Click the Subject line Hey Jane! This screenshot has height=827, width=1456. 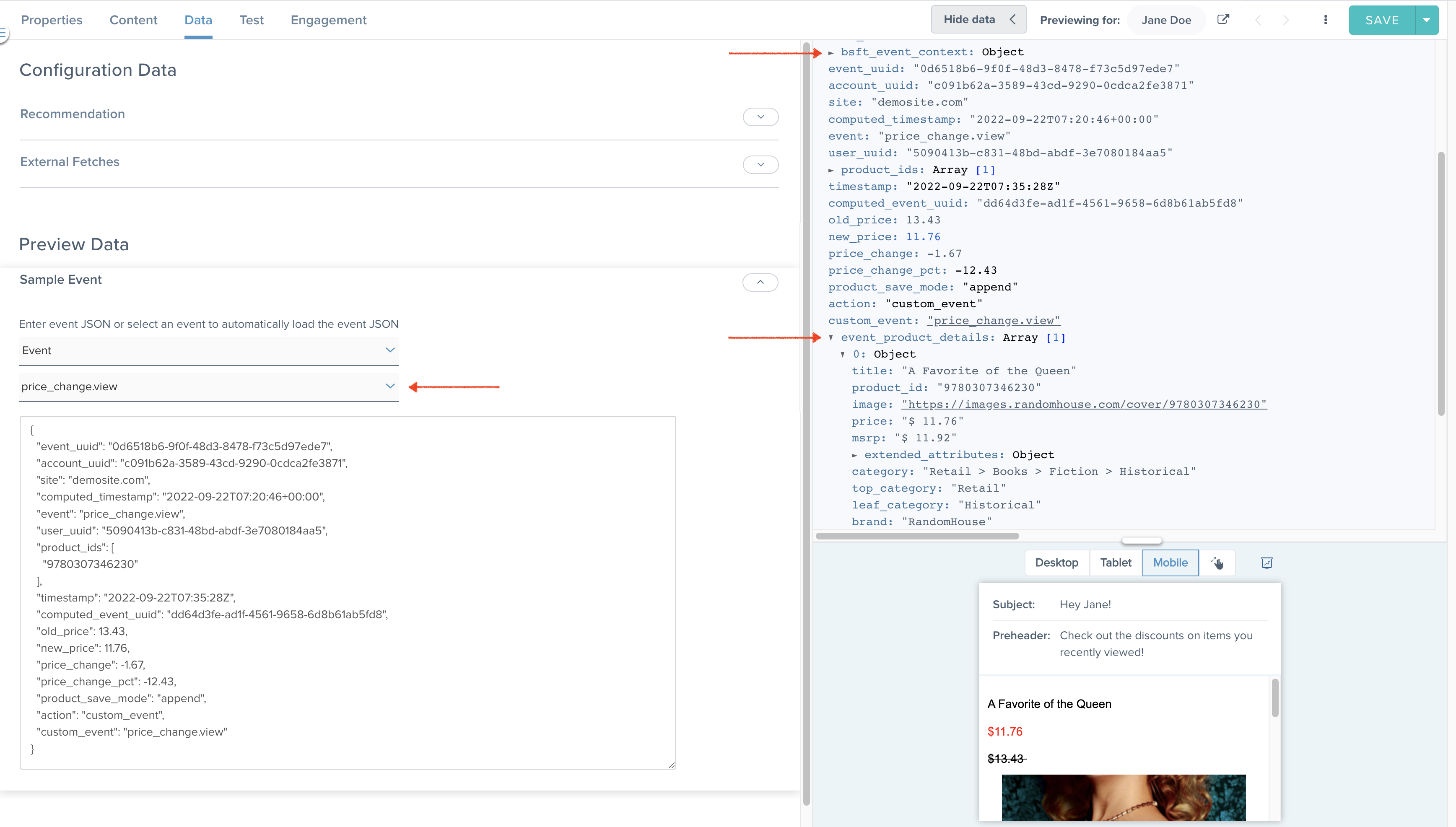(x=1085, y=604)
